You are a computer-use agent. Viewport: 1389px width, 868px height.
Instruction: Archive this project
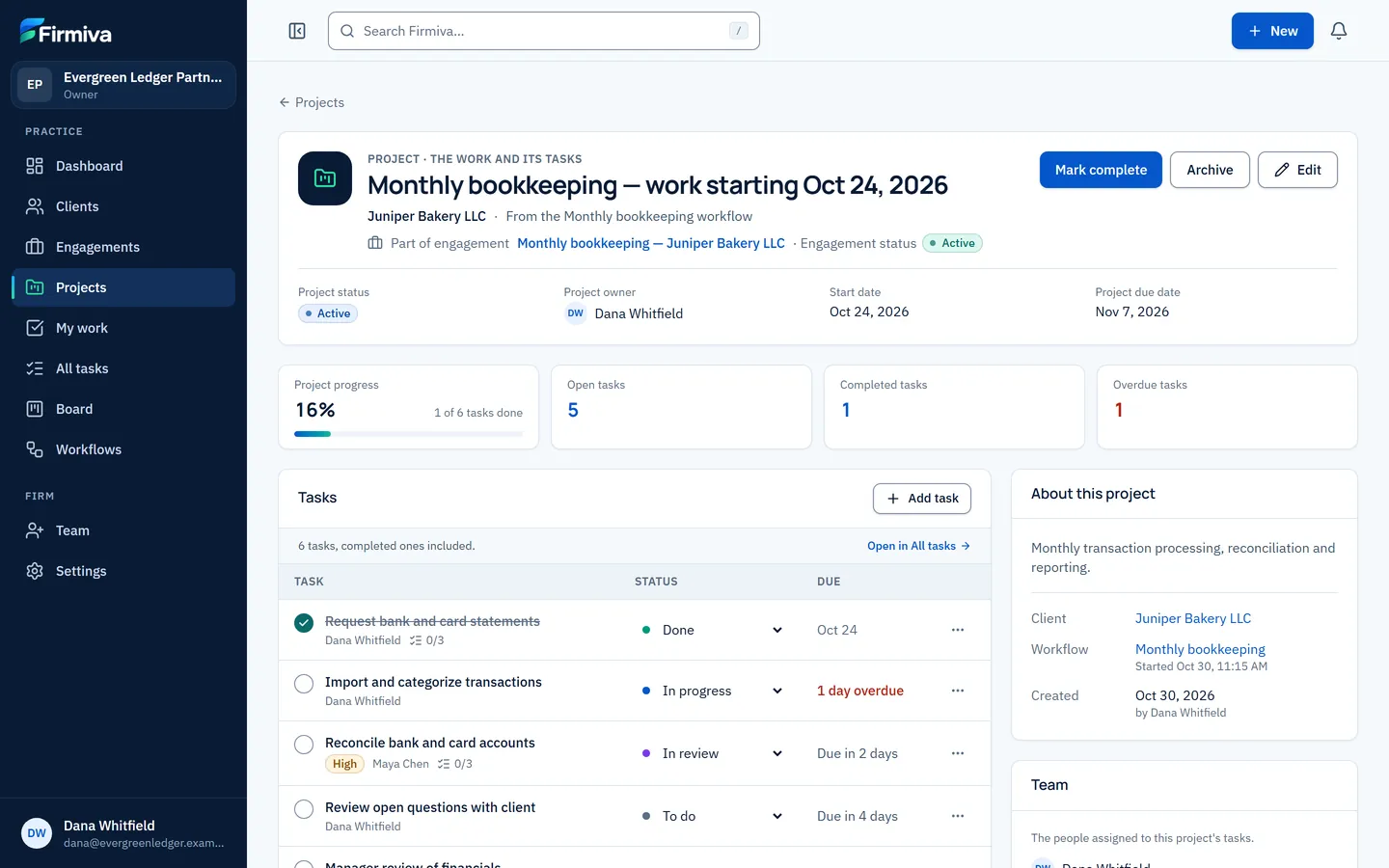pyautogui.click(x=1210, y=170)
